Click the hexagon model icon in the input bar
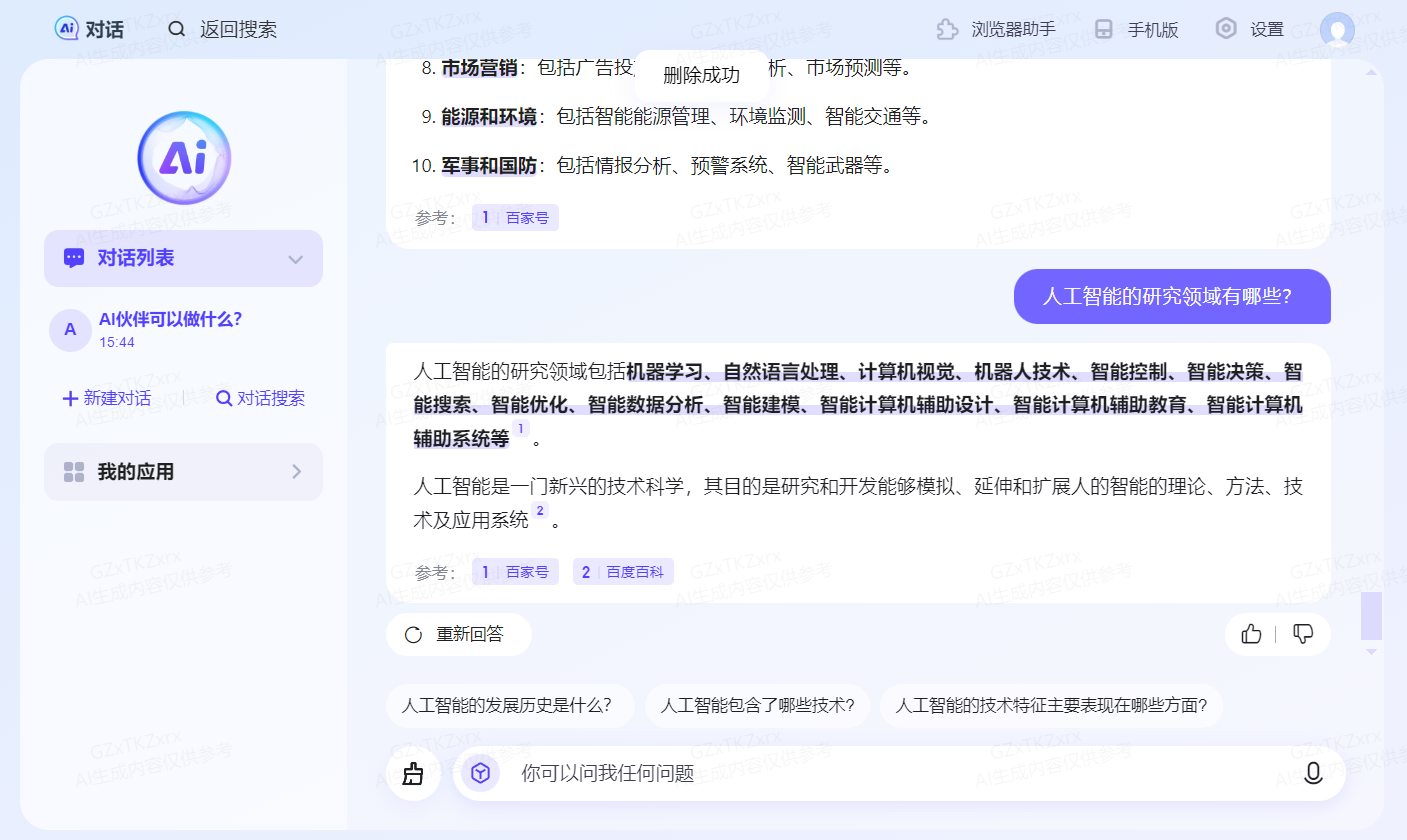This screenshot has height=840, width=1407. [479, 773]
